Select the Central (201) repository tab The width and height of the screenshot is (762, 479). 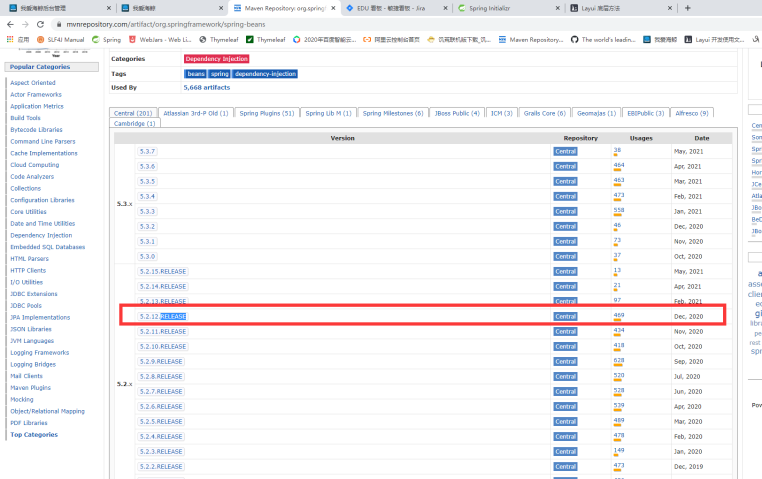coord(133,113)
